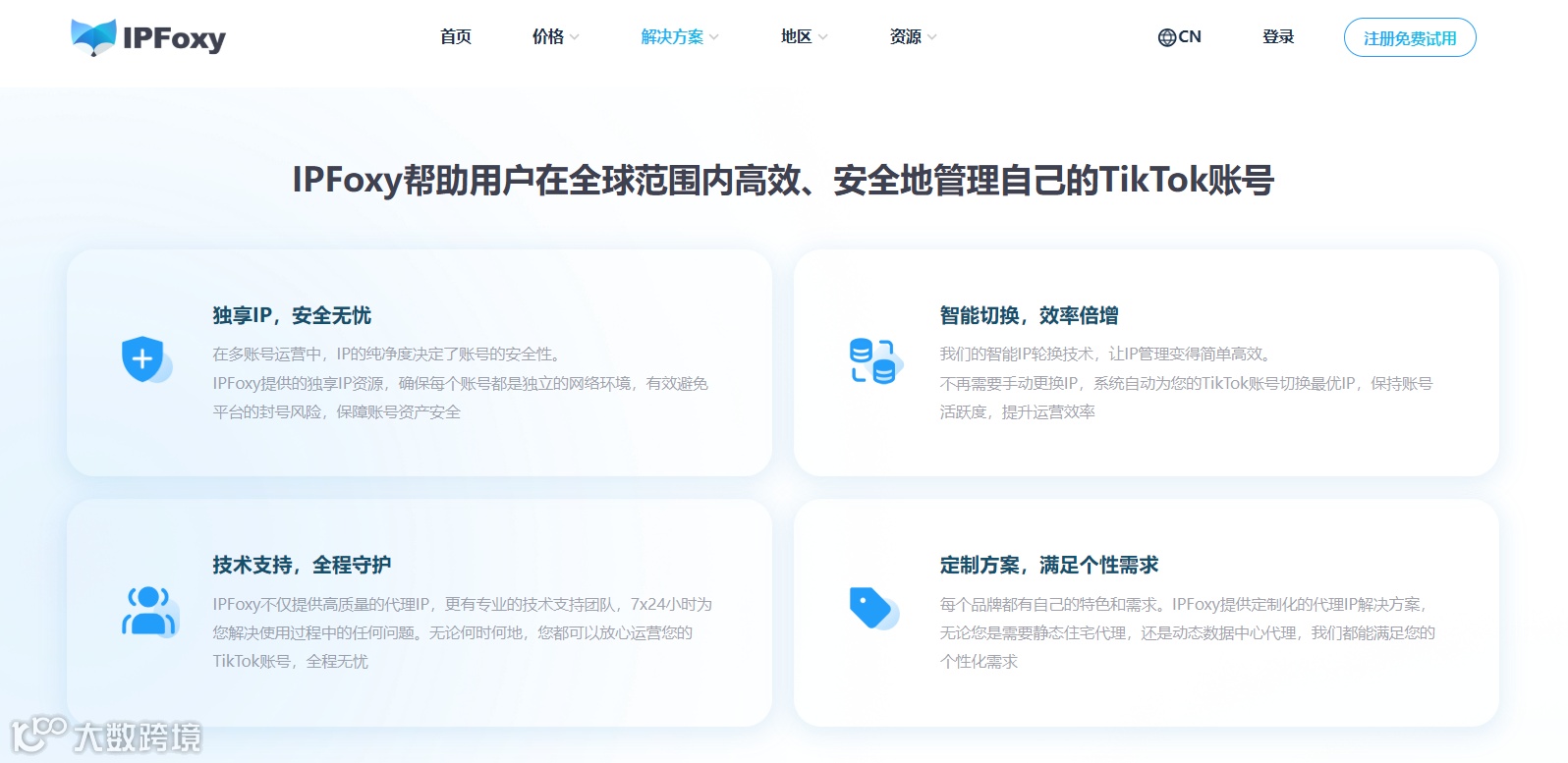
Task: Open the 解决方案 menu
Action: (x=672, y=37)
